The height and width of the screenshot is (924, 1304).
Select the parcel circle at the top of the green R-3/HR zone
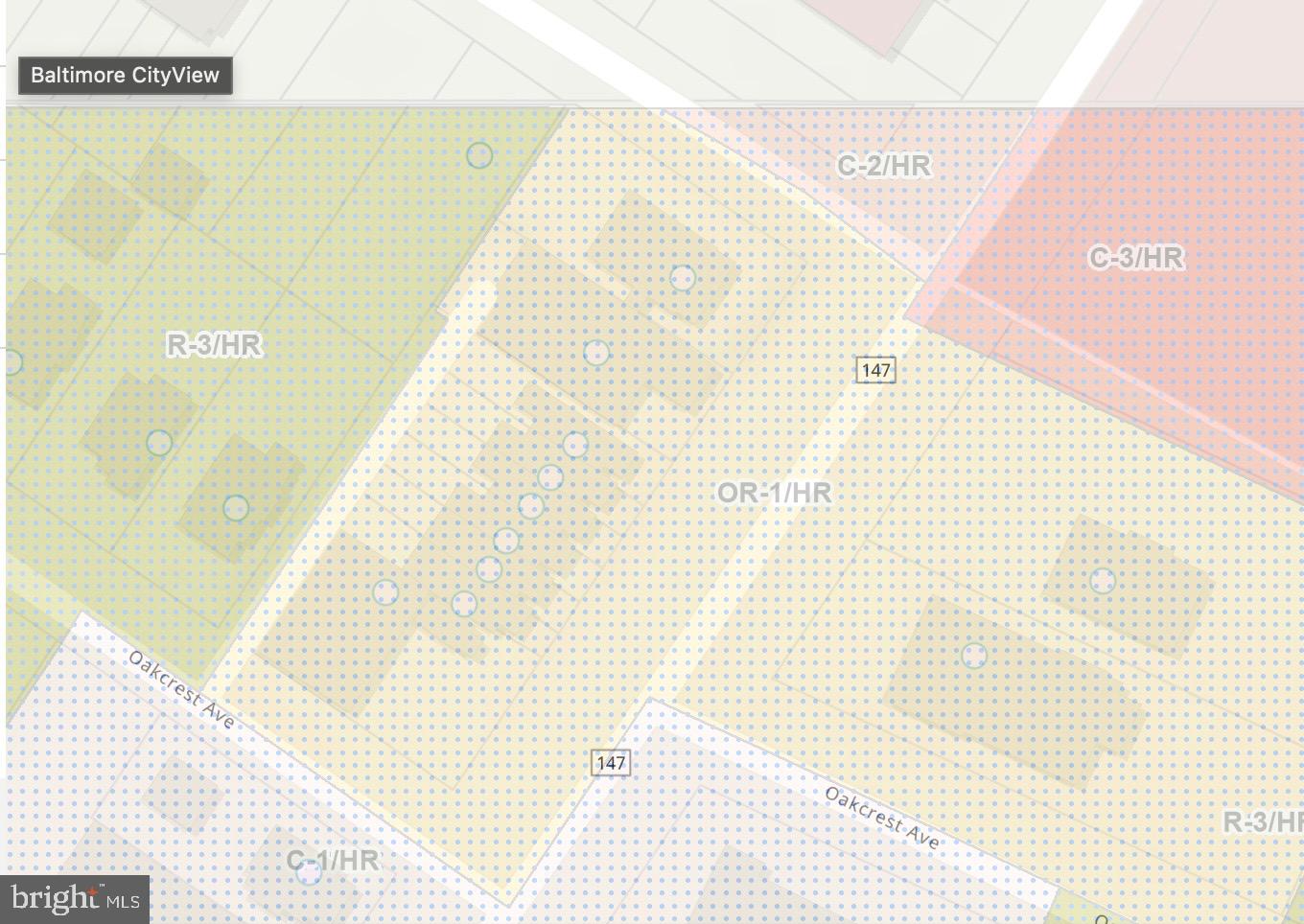[x=479, y=155]
